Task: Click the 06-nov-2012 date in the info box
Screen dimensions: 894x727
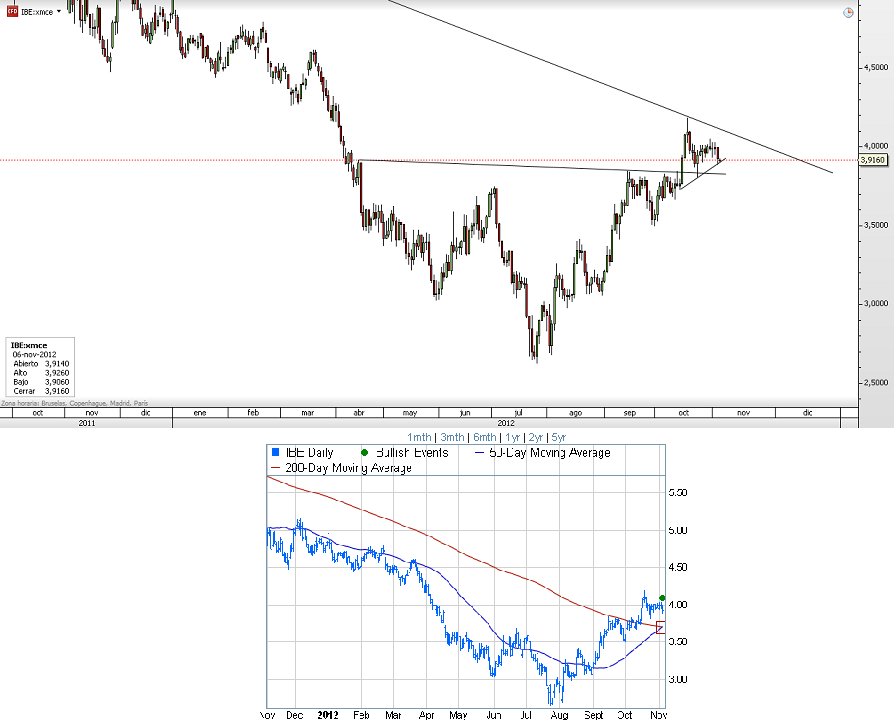Action: 34,354
